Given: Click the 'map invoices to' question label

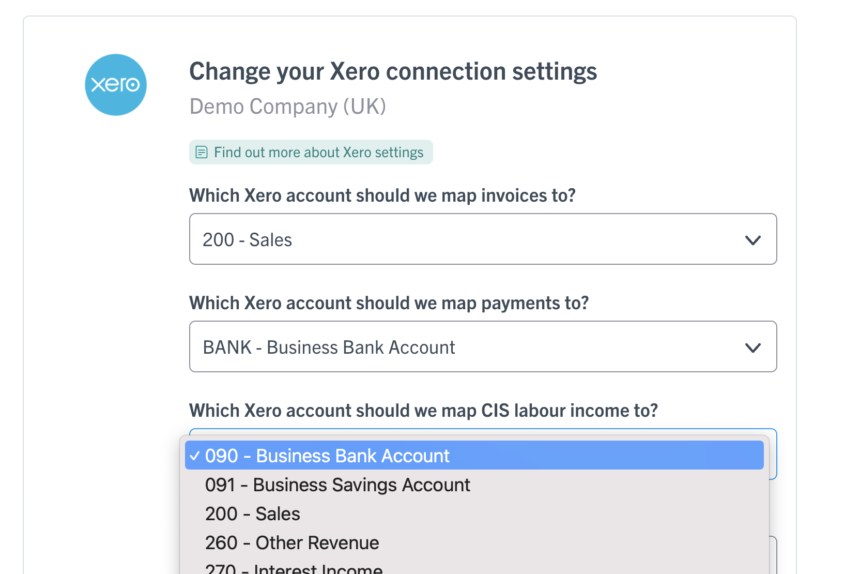Looking at the screenshot, I should point(382,195).
